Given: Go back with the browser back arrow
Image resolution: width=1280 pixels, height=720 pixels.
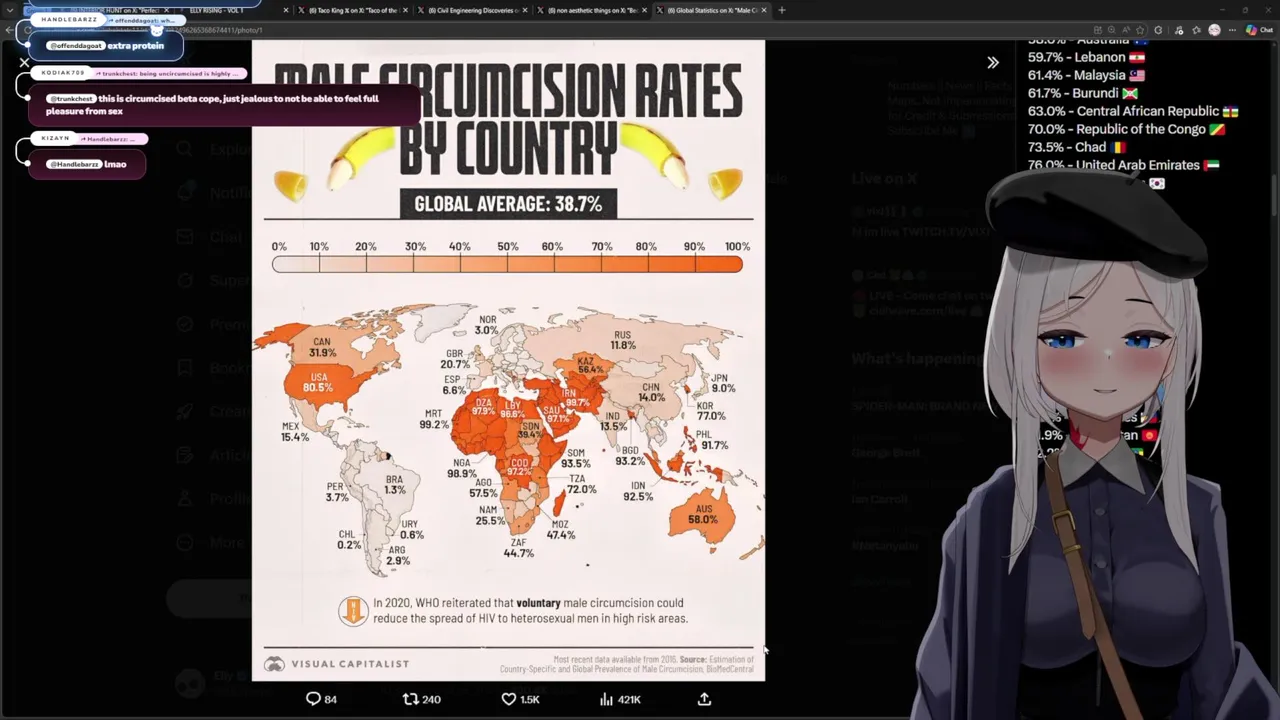Looking at the screenshot, I should [10, 30].
